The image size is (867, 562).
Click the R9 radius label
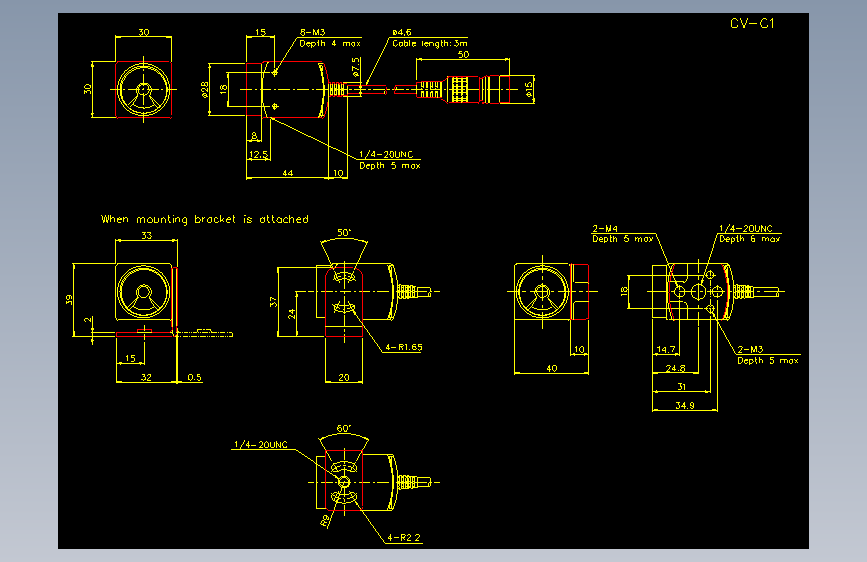click(x=325, y=520)
